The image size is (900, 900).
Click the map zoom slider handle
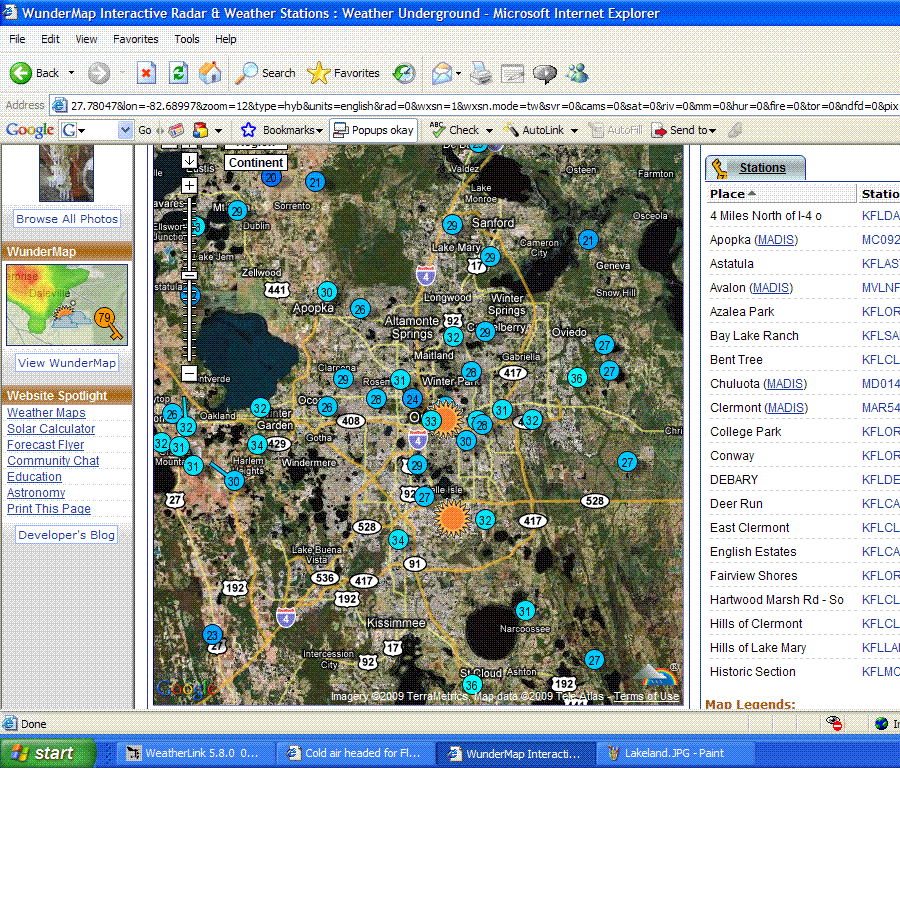pos(189,274)
